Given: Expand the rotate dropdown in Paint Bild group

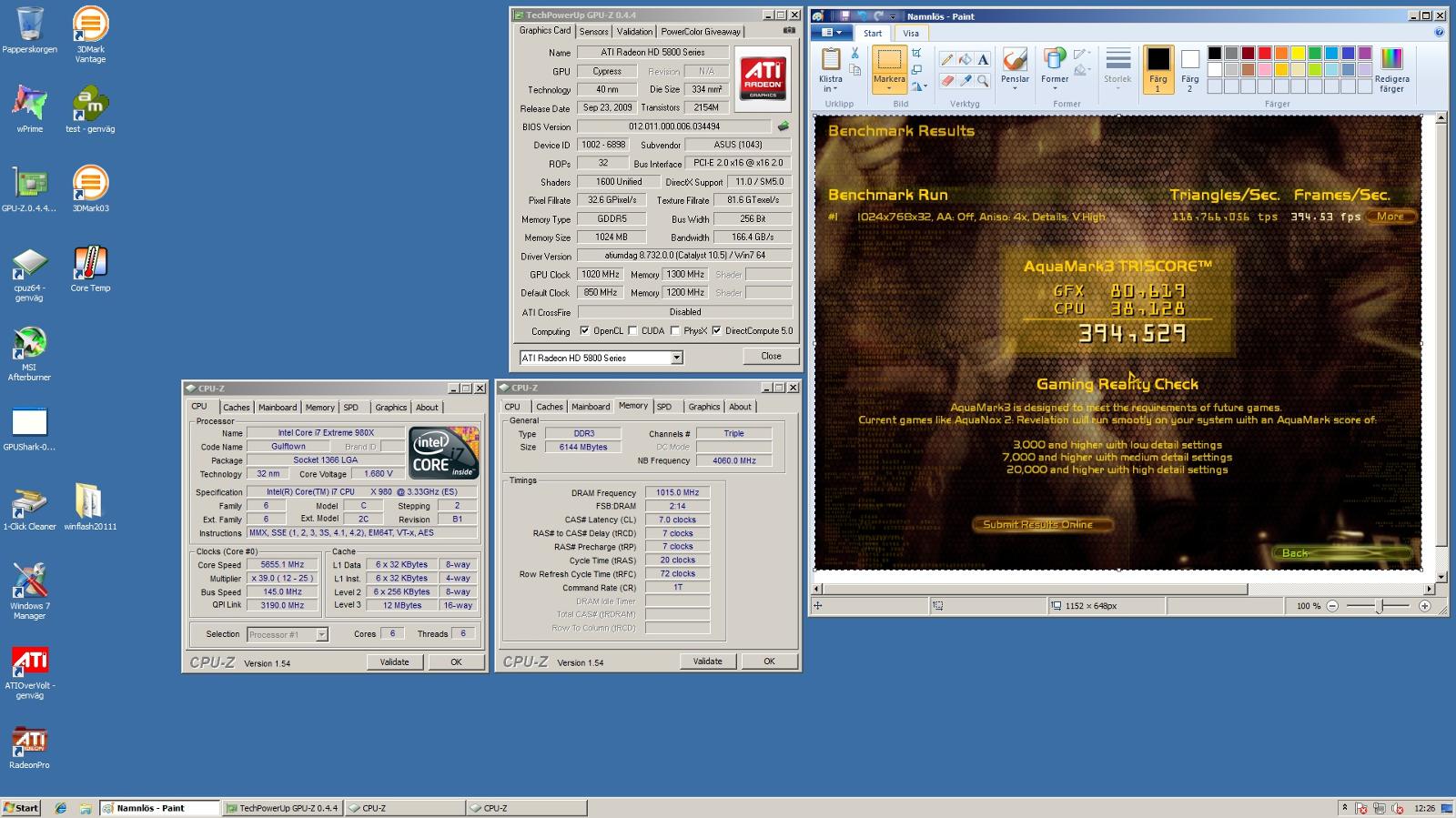Looking at the screenshot, I should click(925, 86).
